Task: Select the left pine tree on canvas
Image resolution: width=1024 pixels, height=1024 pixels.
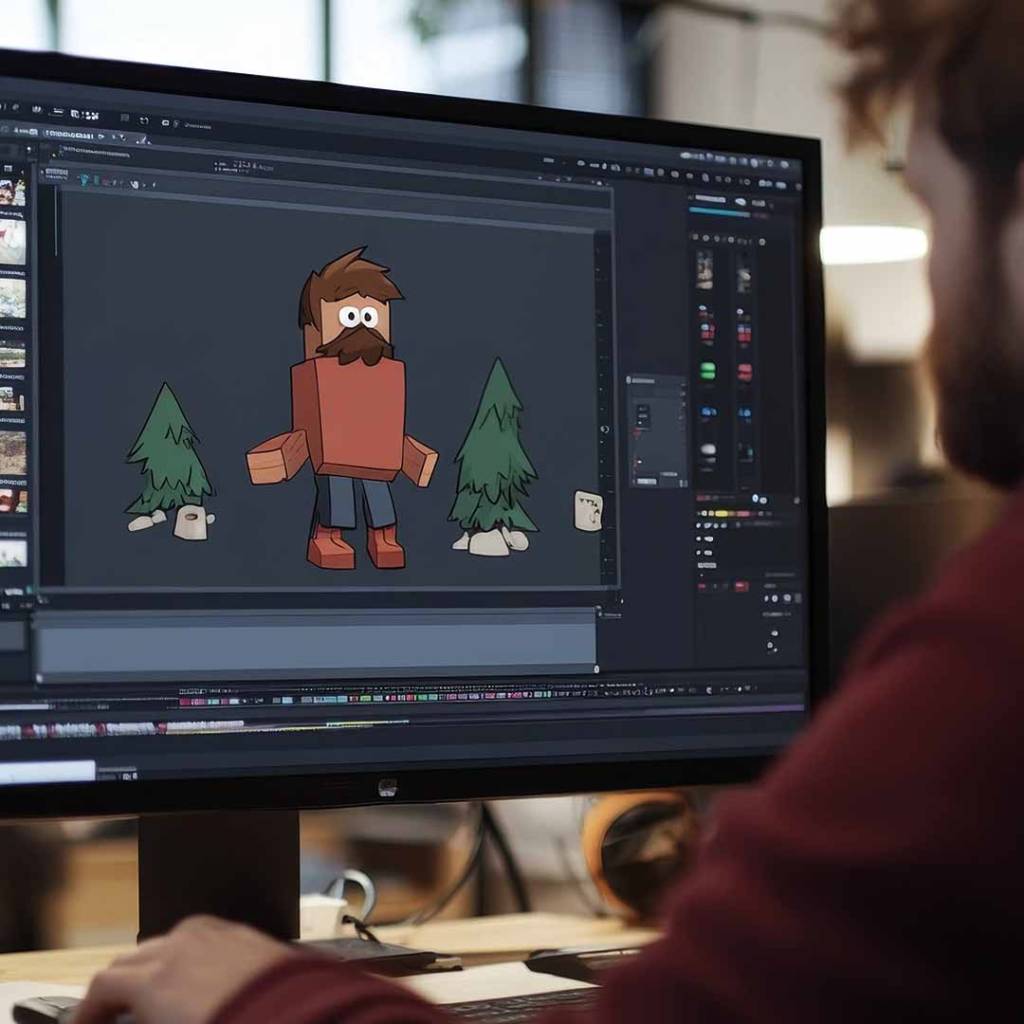Action: [168, 449]
